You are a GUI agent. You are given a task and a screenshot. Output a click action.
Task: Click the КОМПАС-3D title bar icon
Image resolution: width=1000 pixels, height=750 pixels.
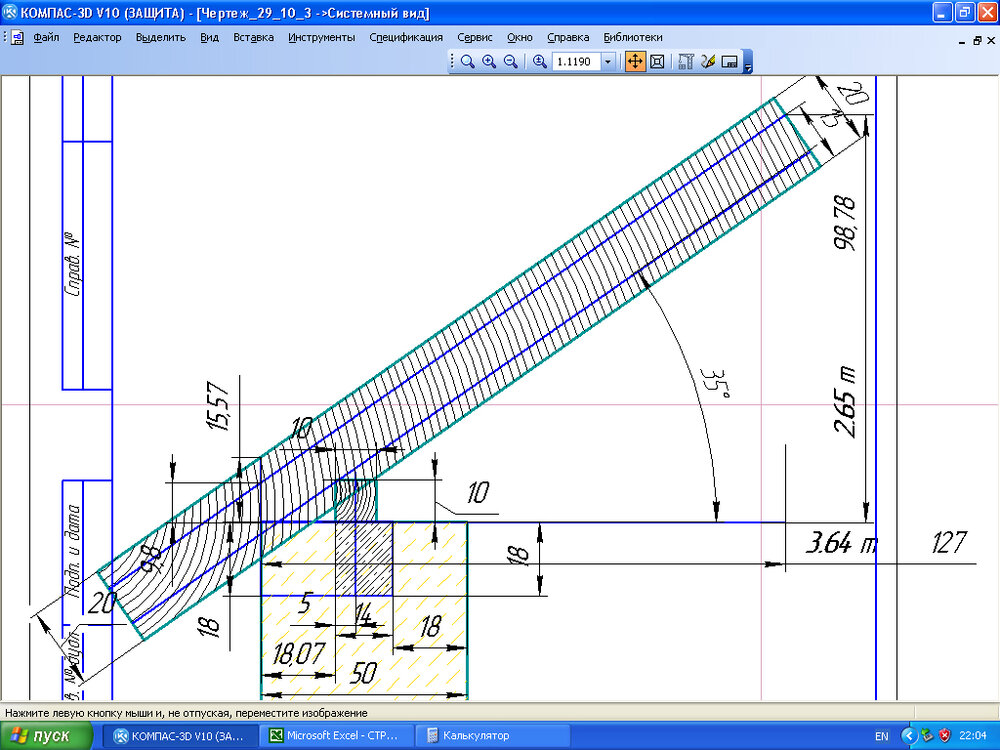coord(10,13)
